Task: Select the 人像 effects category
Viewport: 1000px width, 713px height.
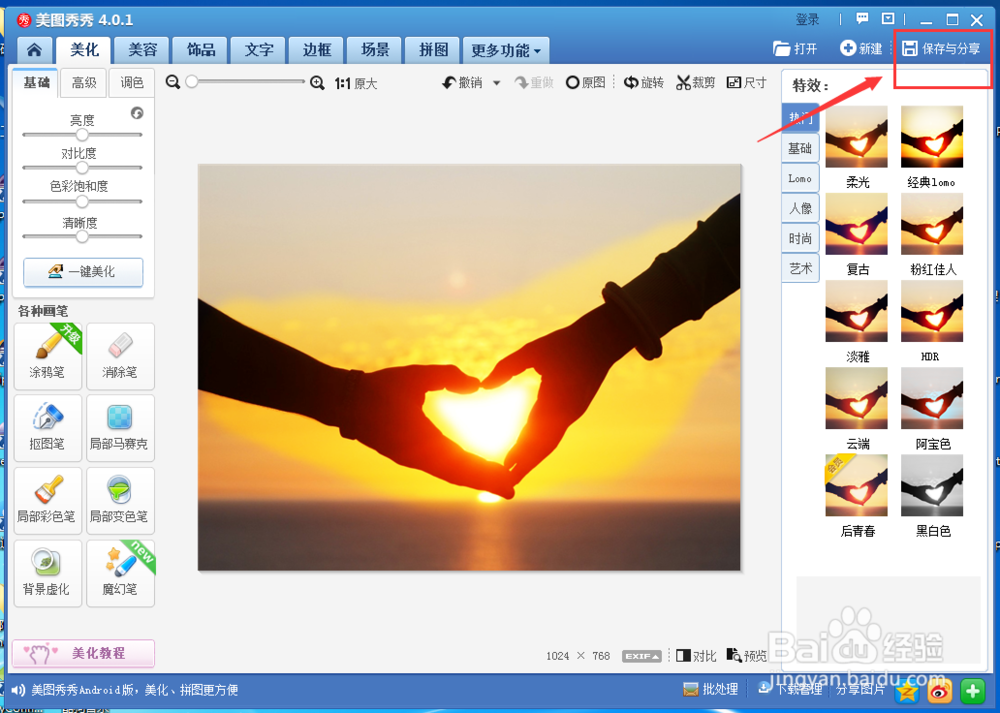Action: click(800, 209)
